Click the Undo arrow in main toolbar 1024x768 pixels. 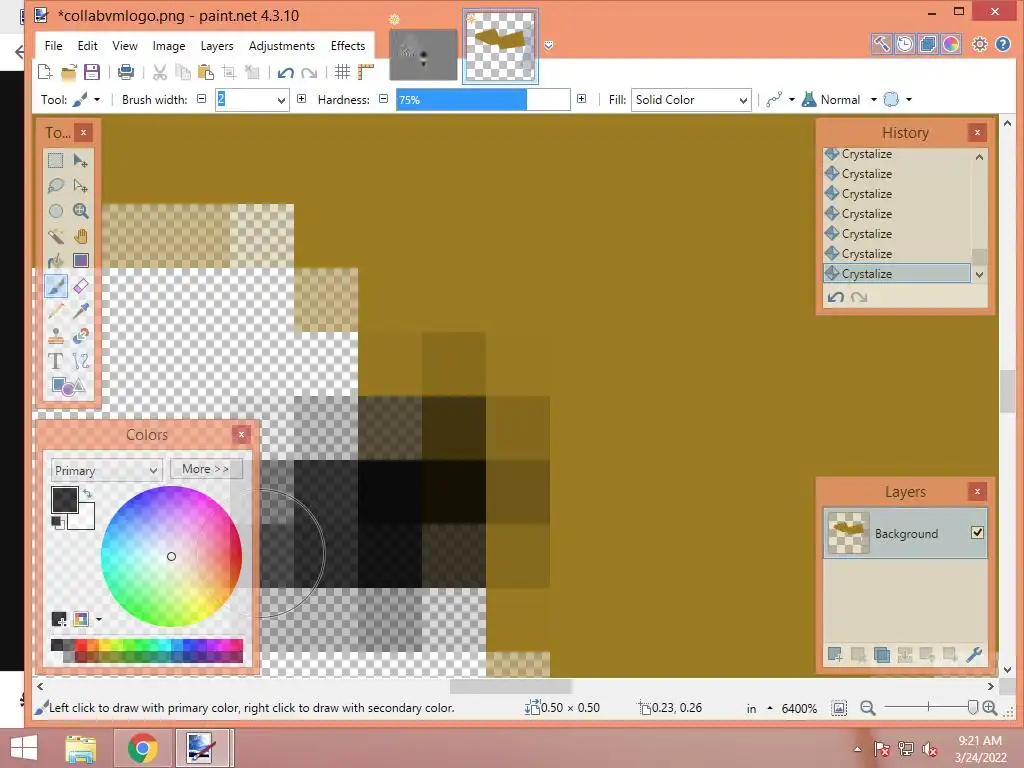(x=285, y=72)
